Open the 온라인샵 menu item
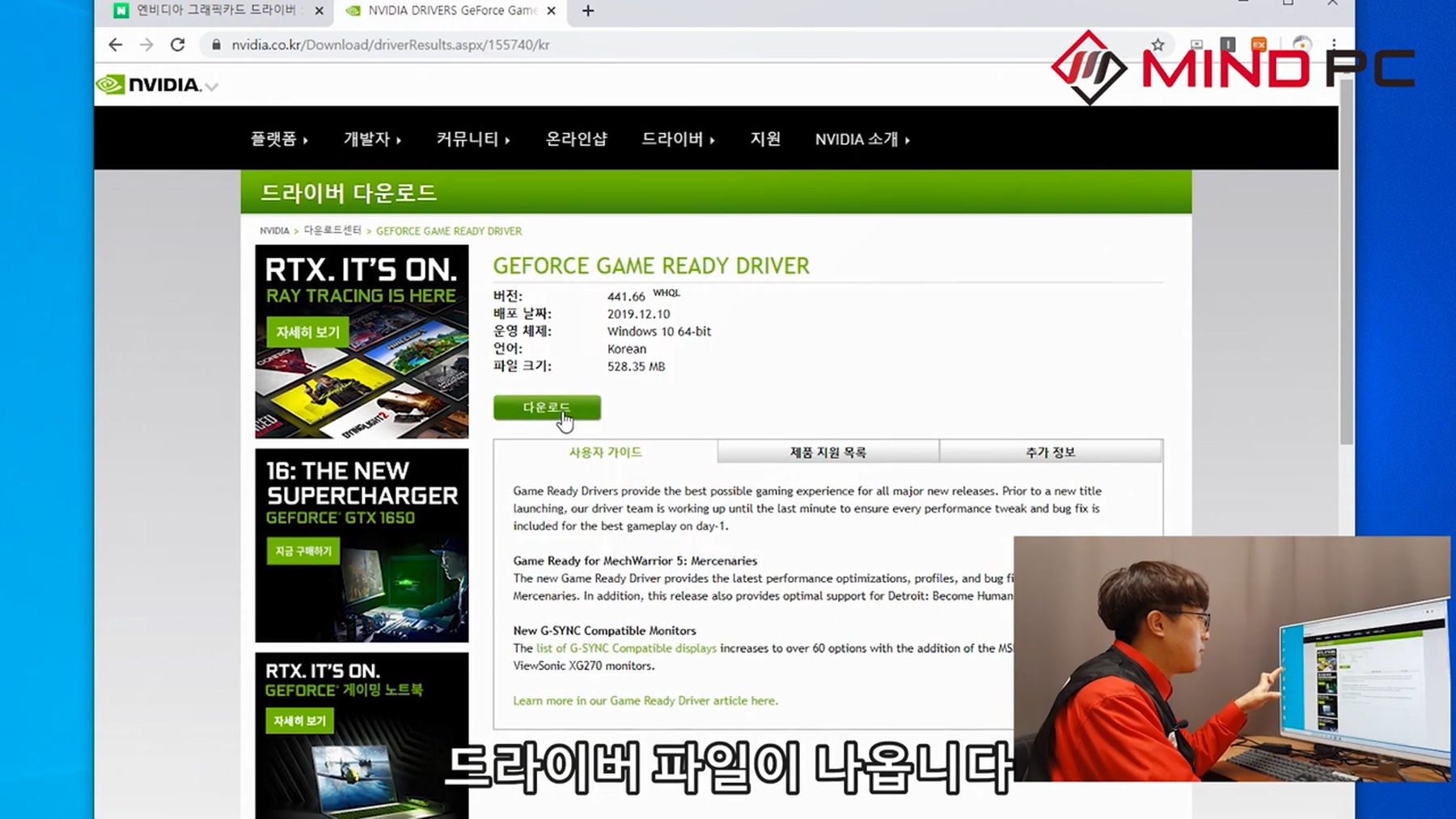1456x819 pixels. click(576, 139)
